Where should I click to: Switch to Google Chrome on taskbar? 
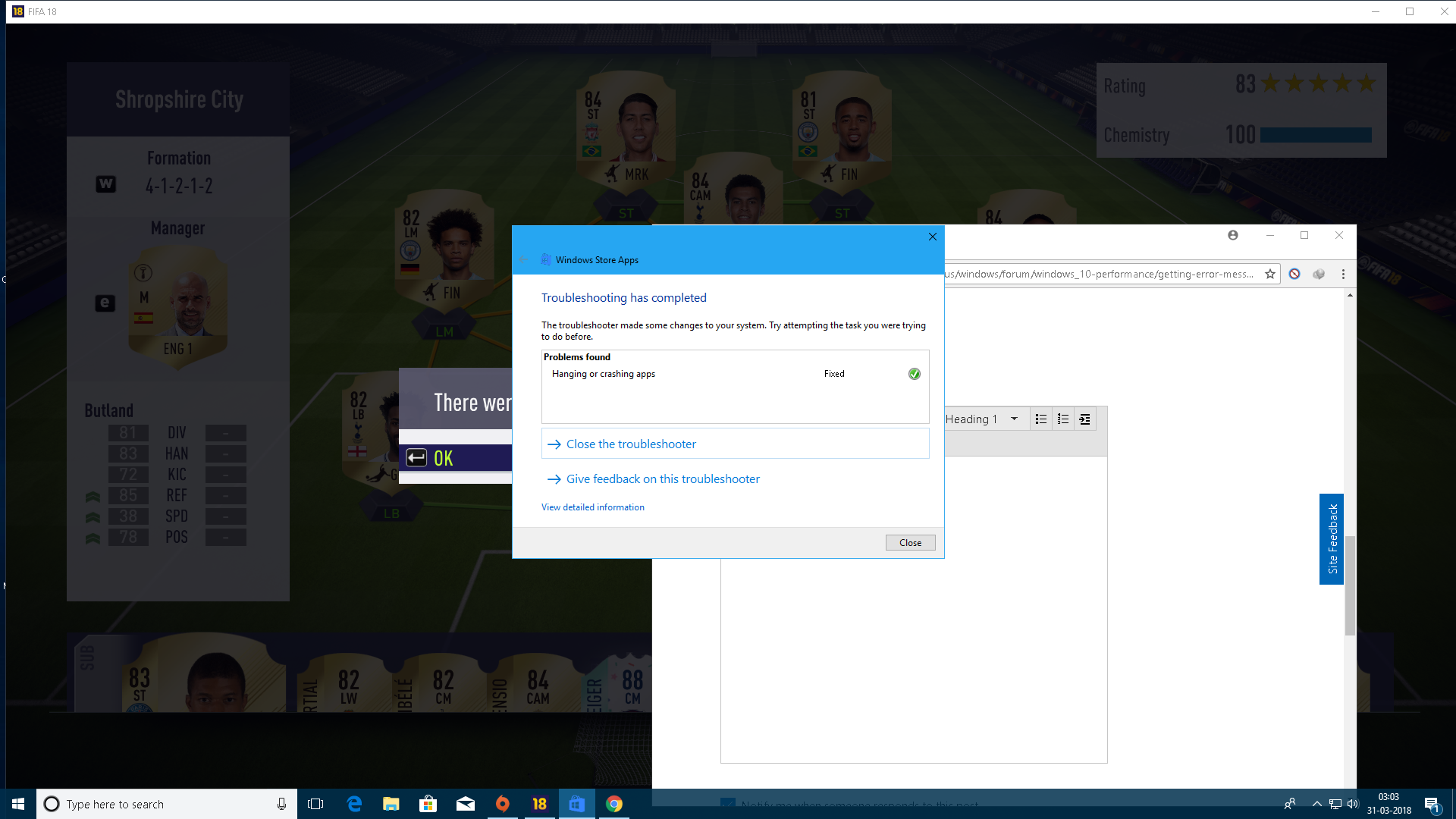point(613,804)
